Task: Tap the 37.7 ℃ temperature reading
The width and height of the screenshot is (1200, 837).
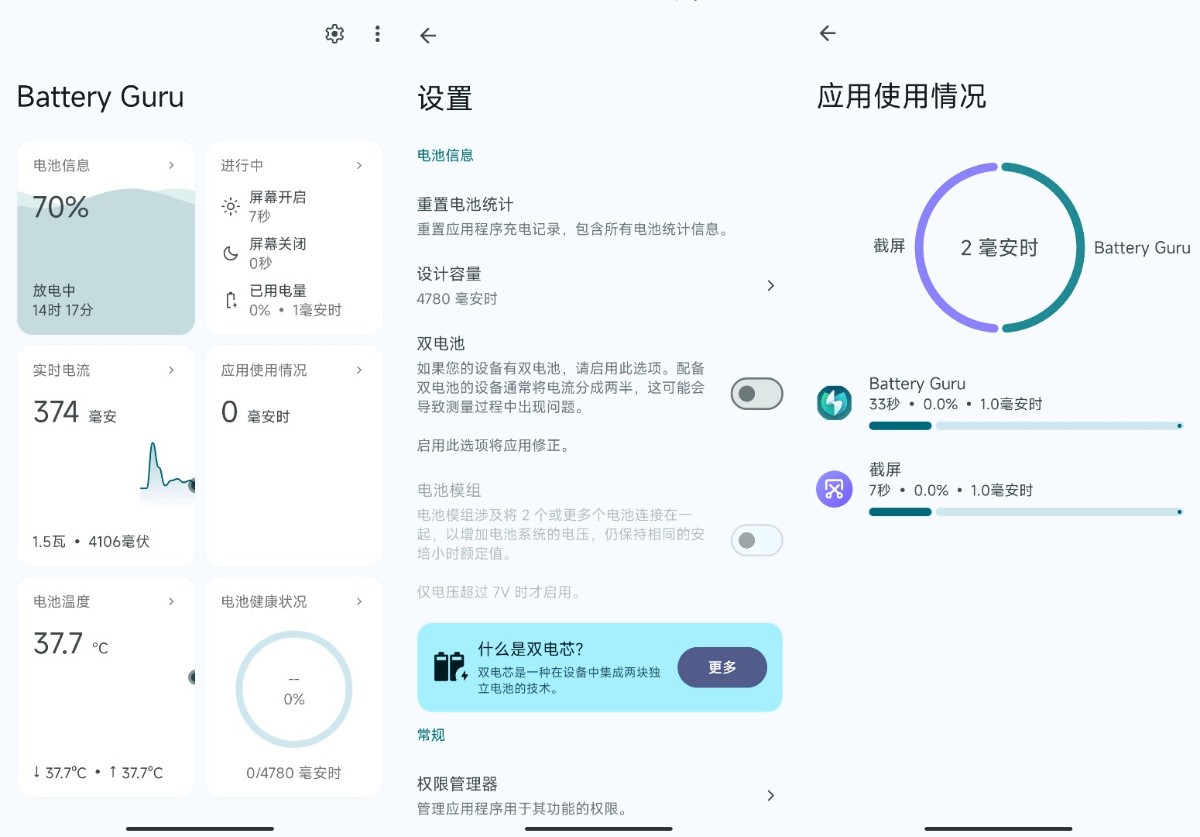Action: 71,644
